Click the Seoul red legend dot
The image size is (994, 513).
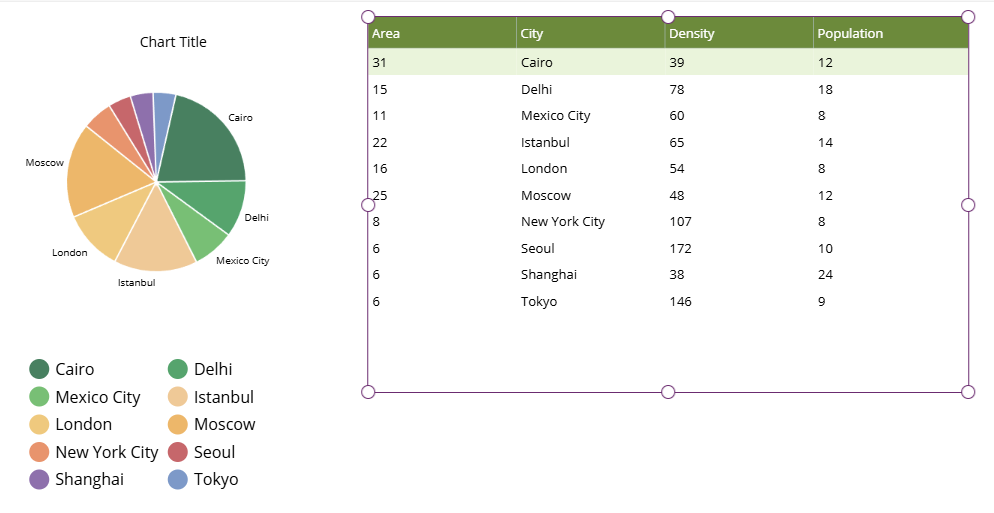click(x=178, y=452)
